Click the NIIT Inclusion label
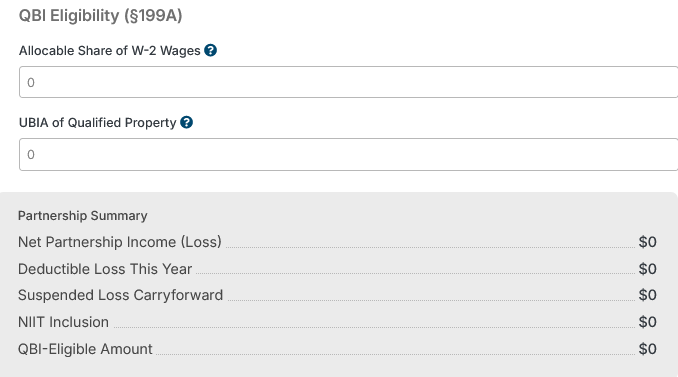 pos(63,322)
